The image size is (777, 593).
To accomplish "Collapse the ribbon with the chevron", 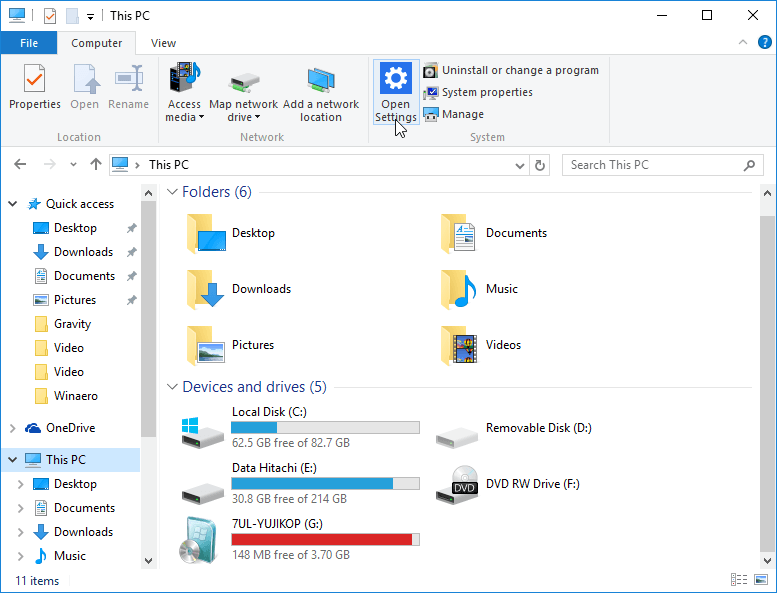I will tap(743, 43).
